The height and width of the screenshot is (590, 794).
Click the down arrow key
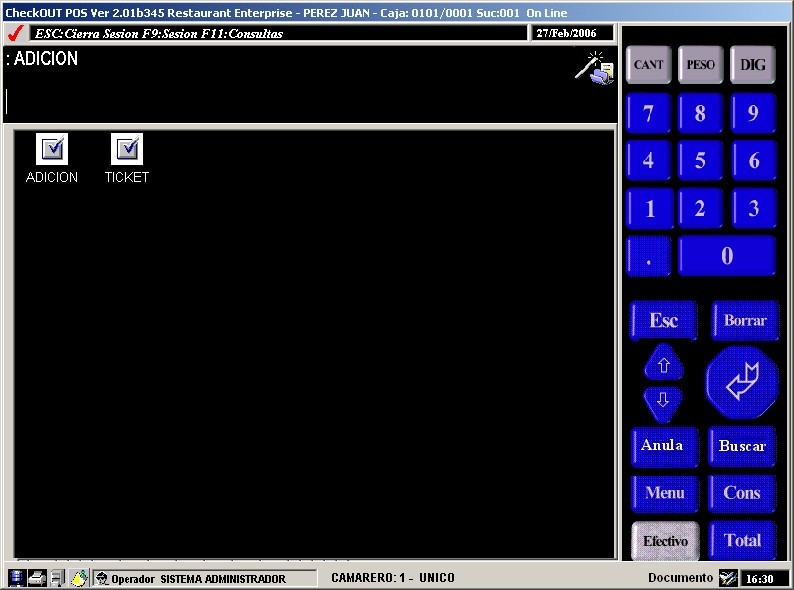tap(663, 403)
